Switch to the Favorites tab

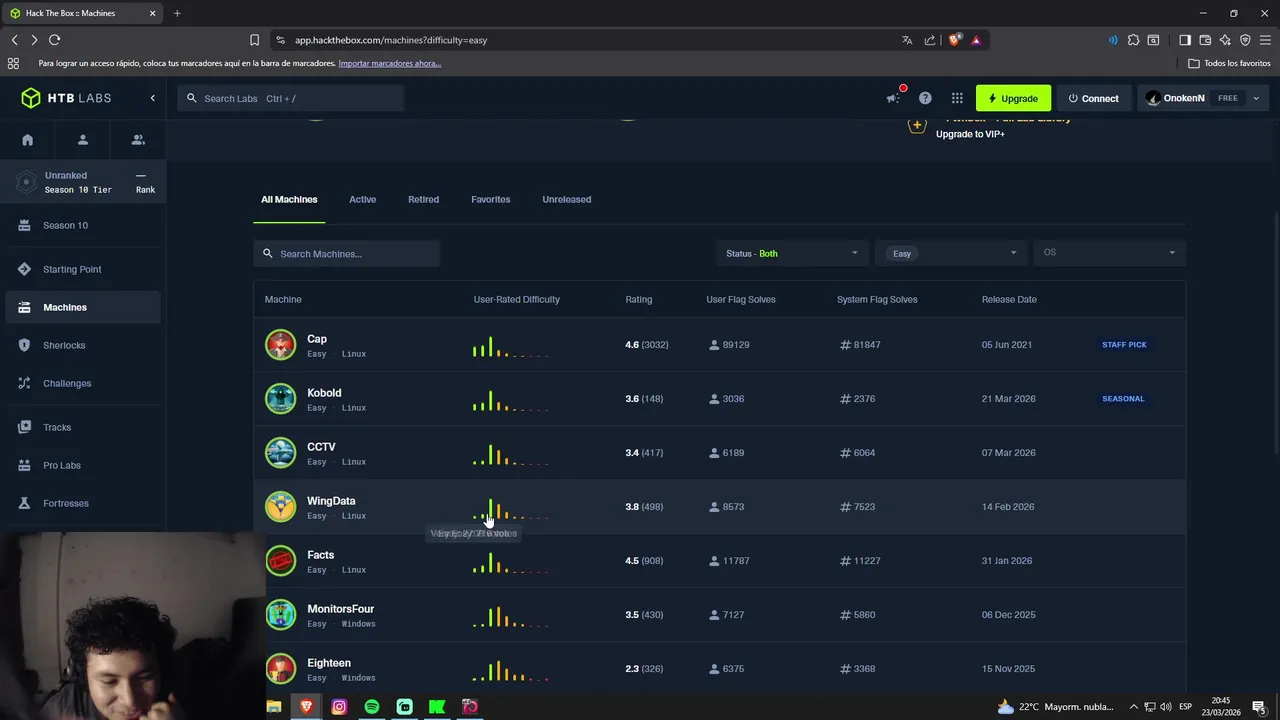pyautogui.click(x=490, y=199)
